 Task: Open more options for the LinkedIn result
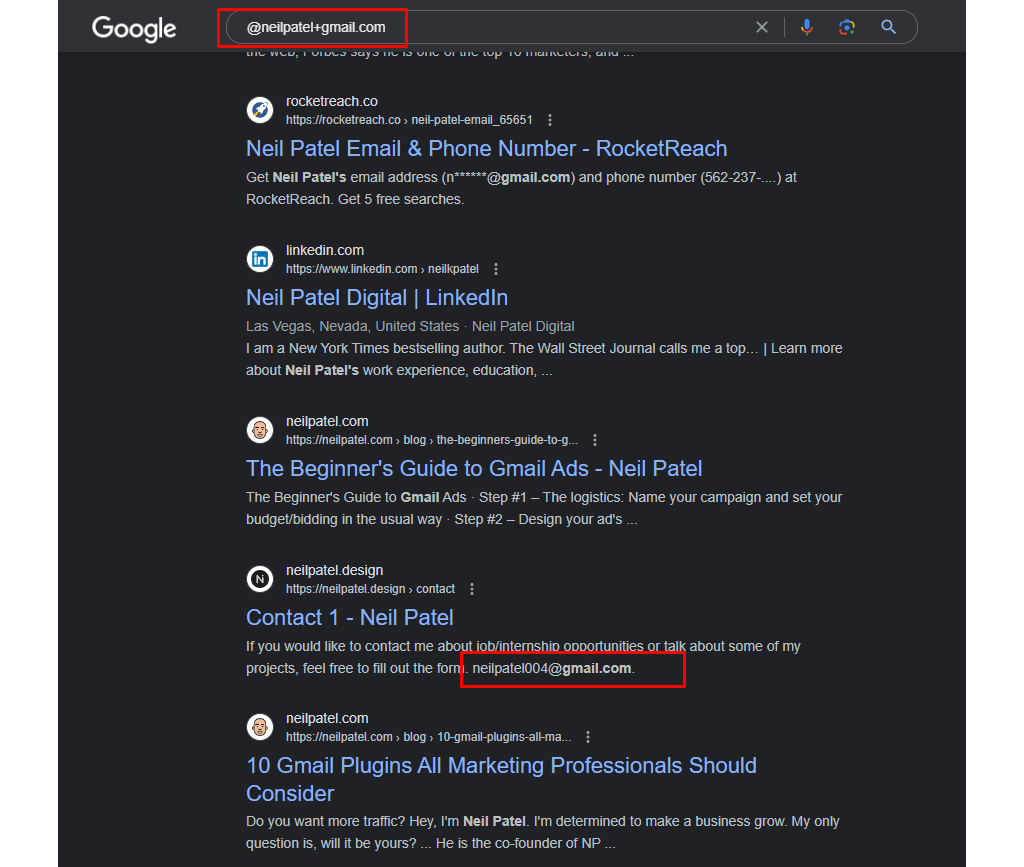pos(496,268)
